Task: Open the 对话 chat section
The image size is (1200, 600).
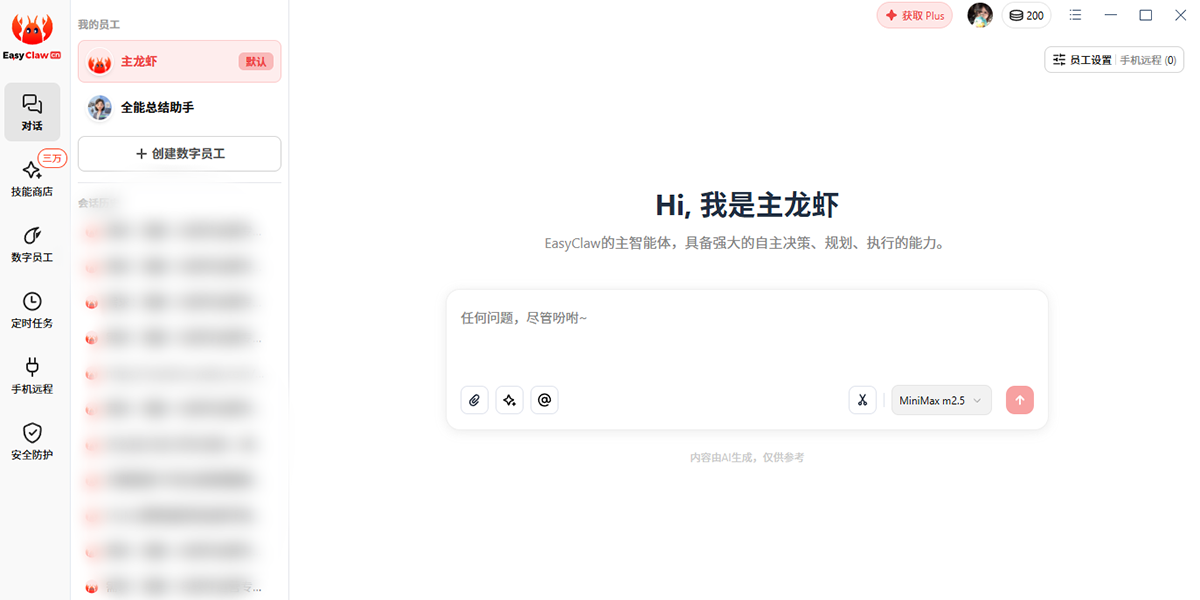Action: pyautogui.click(x=32, y=112)
